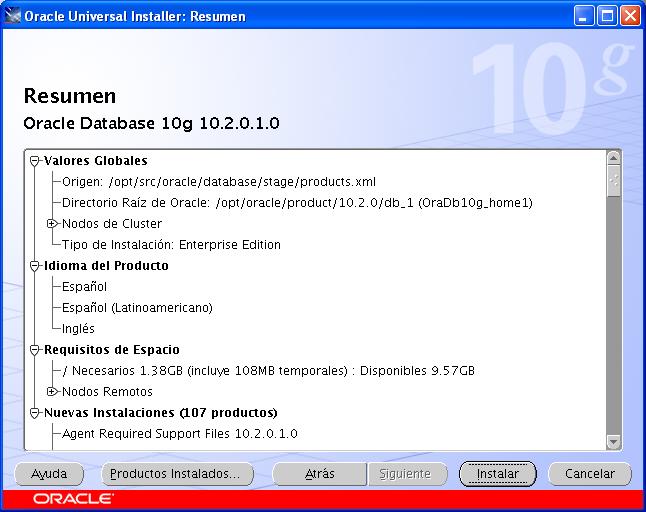Select the Nodos de Cluster label

112,224
